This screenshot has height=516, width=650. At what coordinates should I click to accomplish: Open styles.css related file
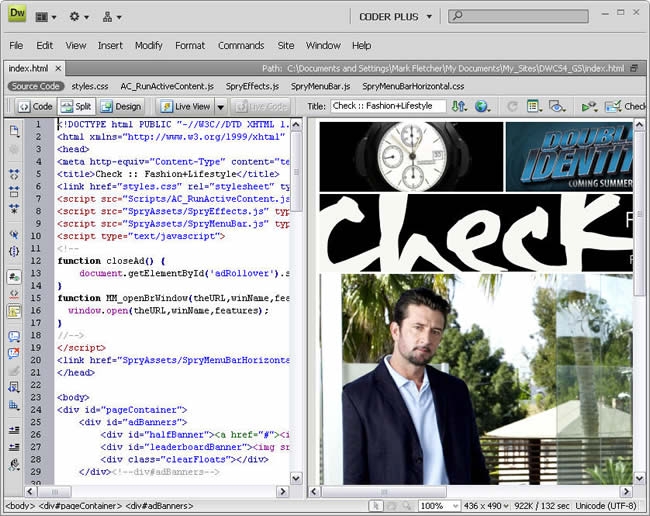pos(90,86)
